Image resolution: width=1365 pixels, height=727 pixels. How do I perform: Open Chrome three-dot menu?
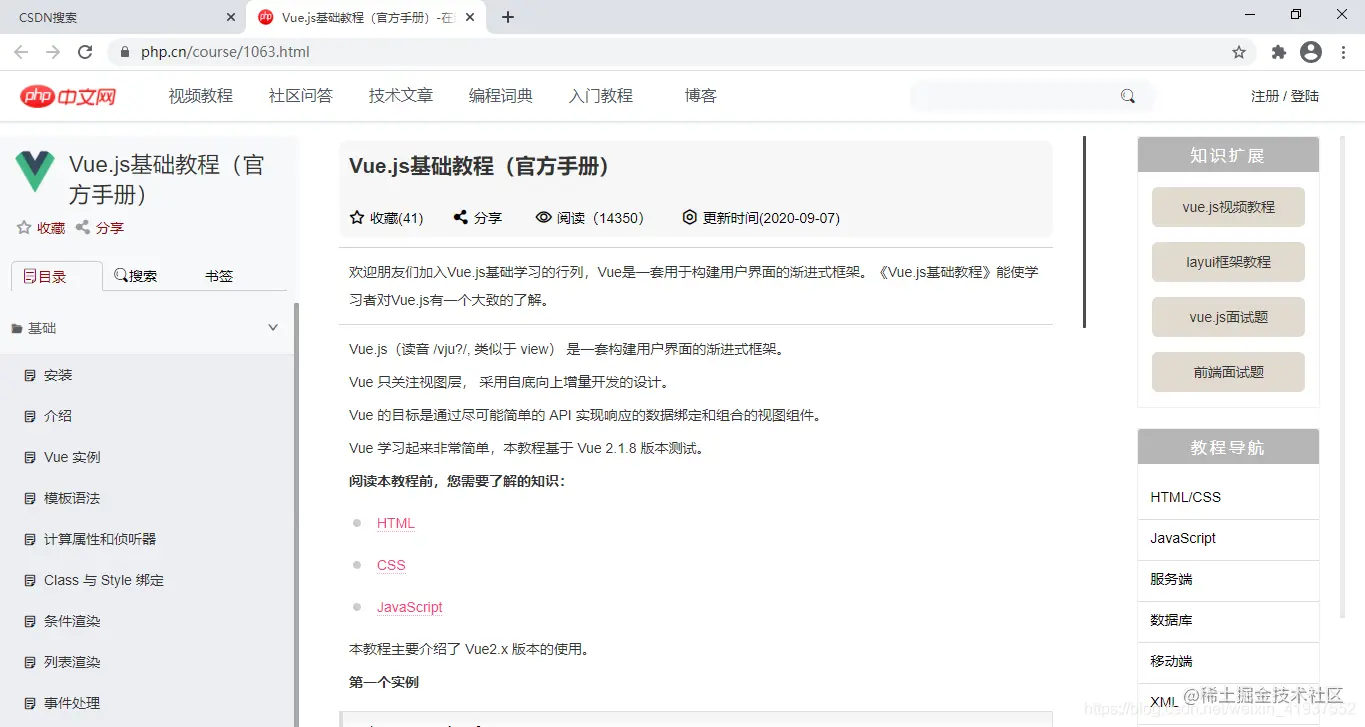[1342, 52]
